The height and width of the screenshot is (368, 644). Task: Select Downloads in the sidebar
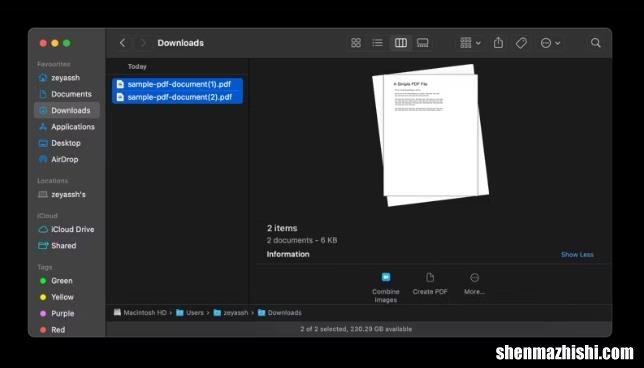click(x=67, y=110)
